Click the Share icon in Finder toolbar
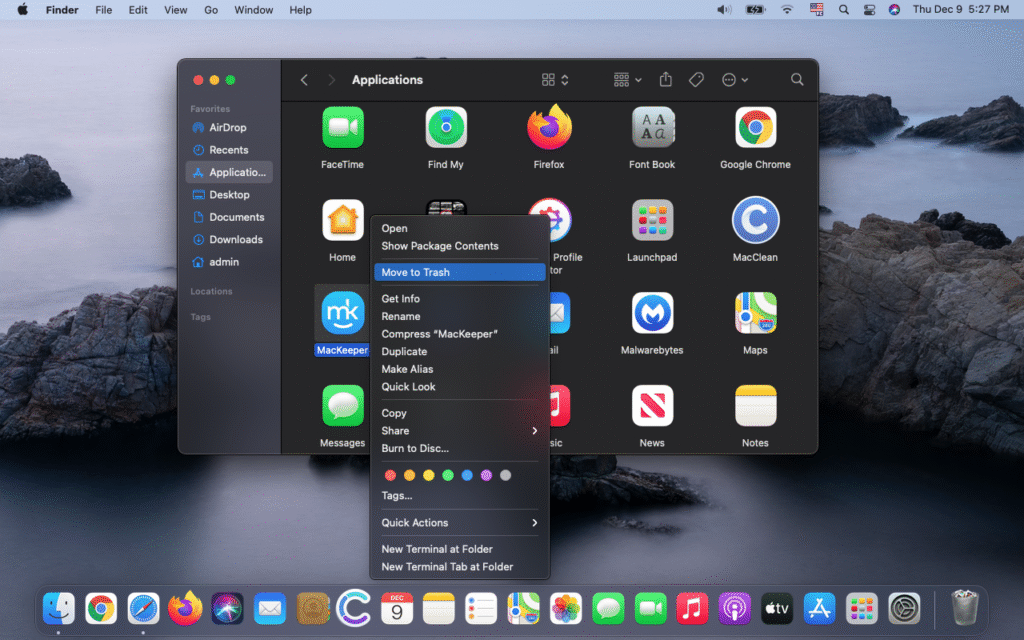 click(666, 80)
